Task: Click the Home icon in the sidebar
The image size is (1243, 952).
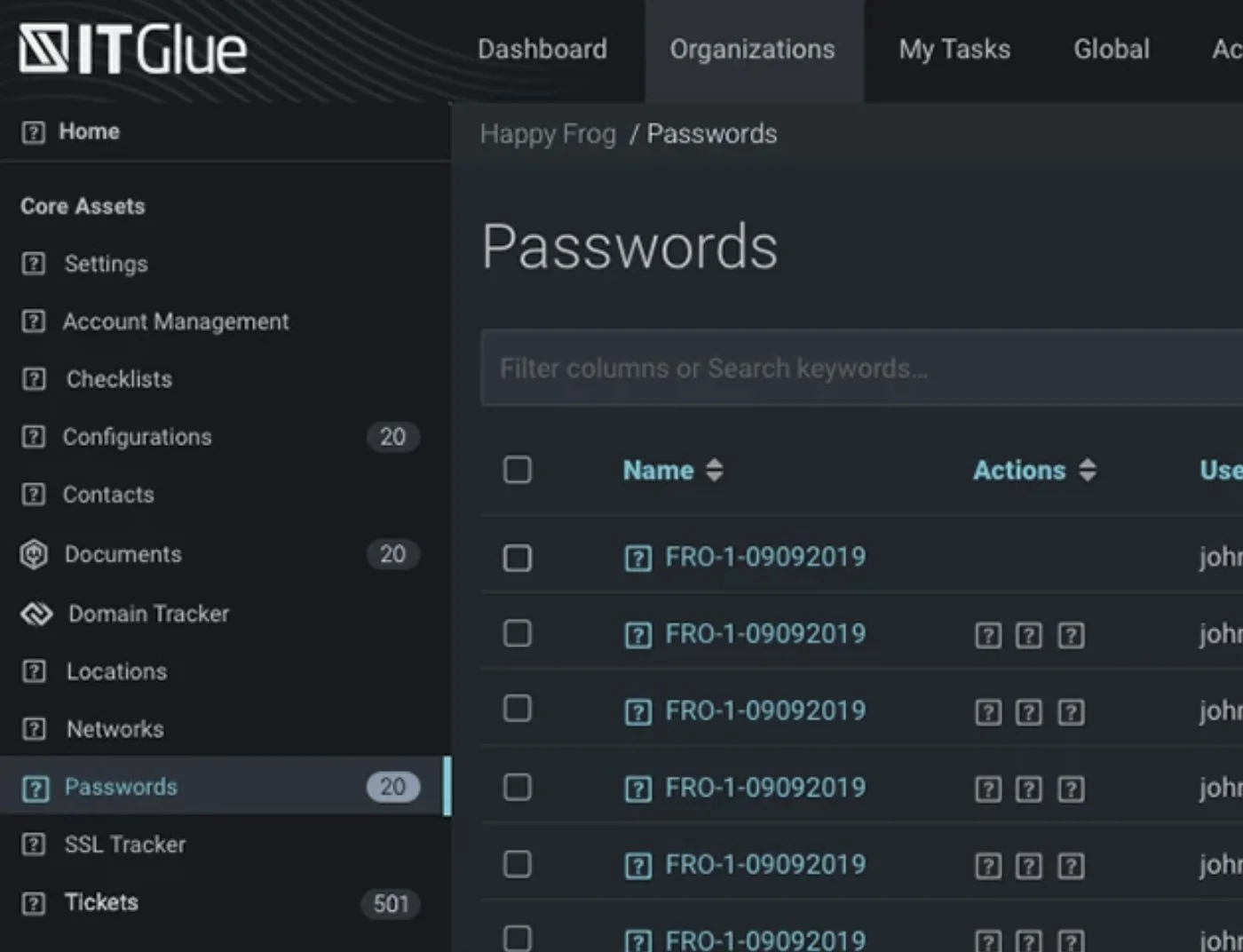Action: pos(33,132)
